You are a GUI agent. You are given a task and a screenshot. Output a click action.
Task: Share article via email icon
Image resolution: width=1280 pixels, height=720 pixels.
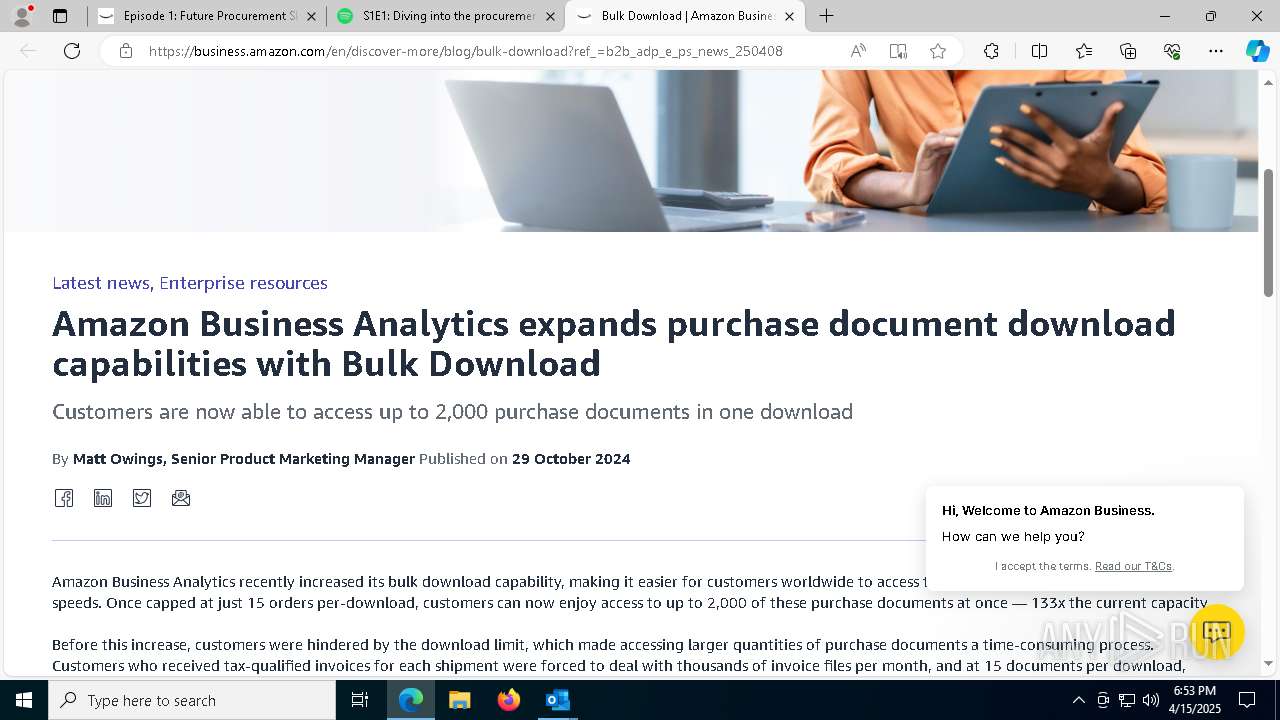[181, 498]
